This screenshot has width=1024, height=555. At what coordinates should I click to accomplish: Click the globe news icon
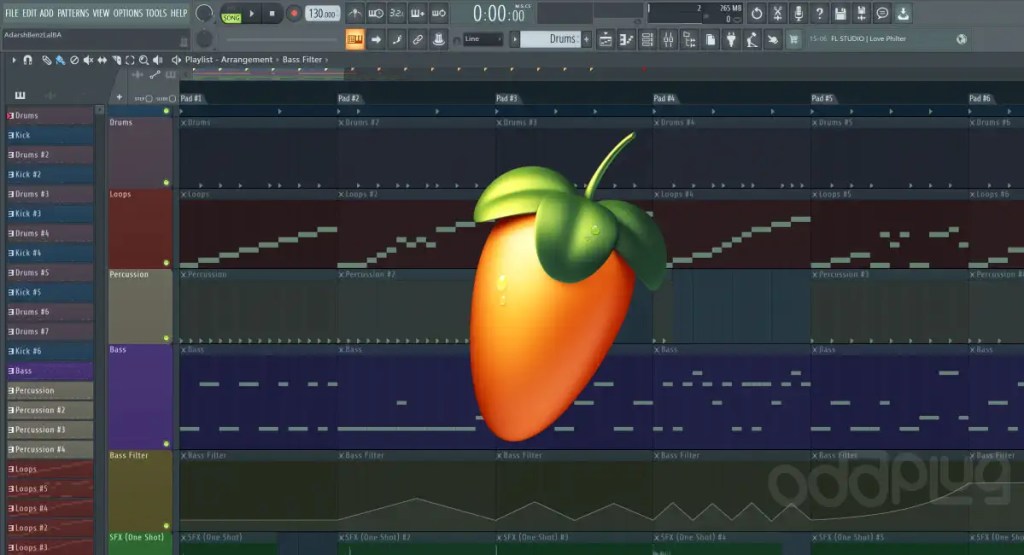(961, 39)
